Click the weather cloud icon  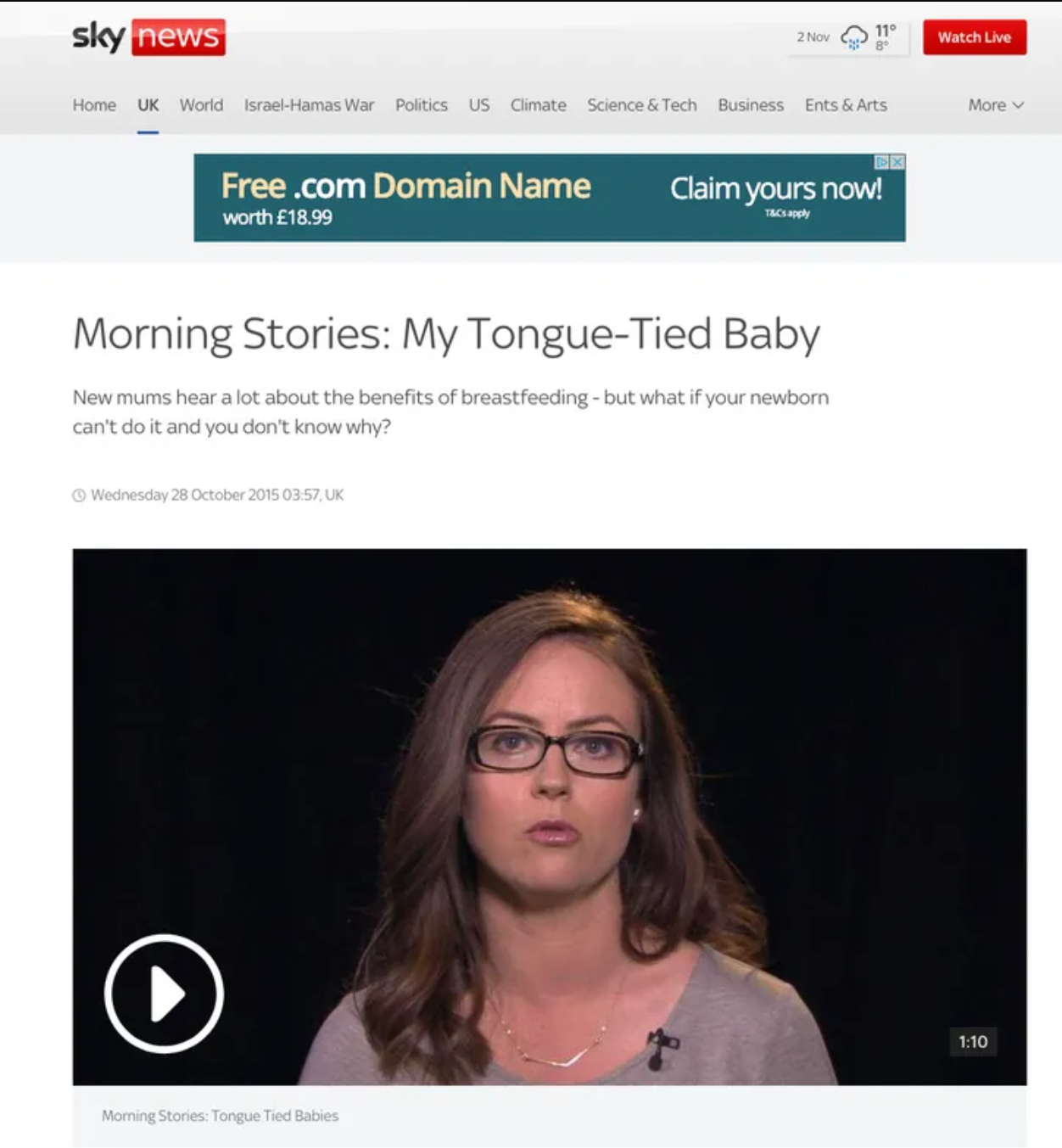pos(853,37)
